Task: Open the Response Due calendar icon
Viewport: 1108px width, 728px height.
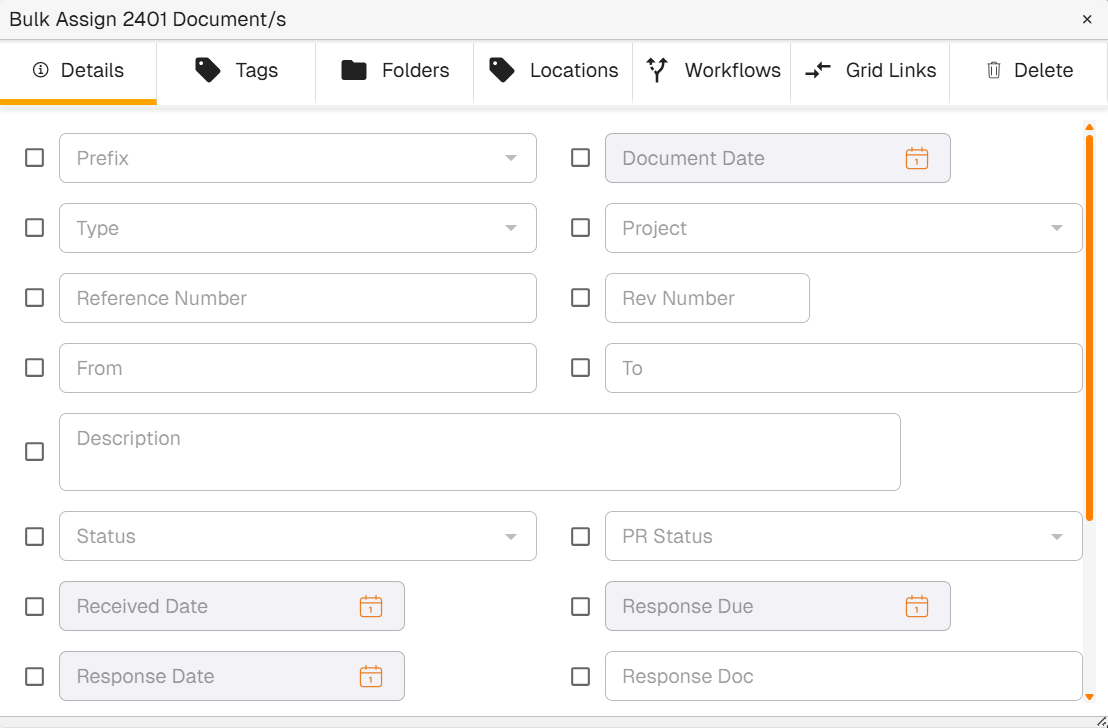Action: 916,606
